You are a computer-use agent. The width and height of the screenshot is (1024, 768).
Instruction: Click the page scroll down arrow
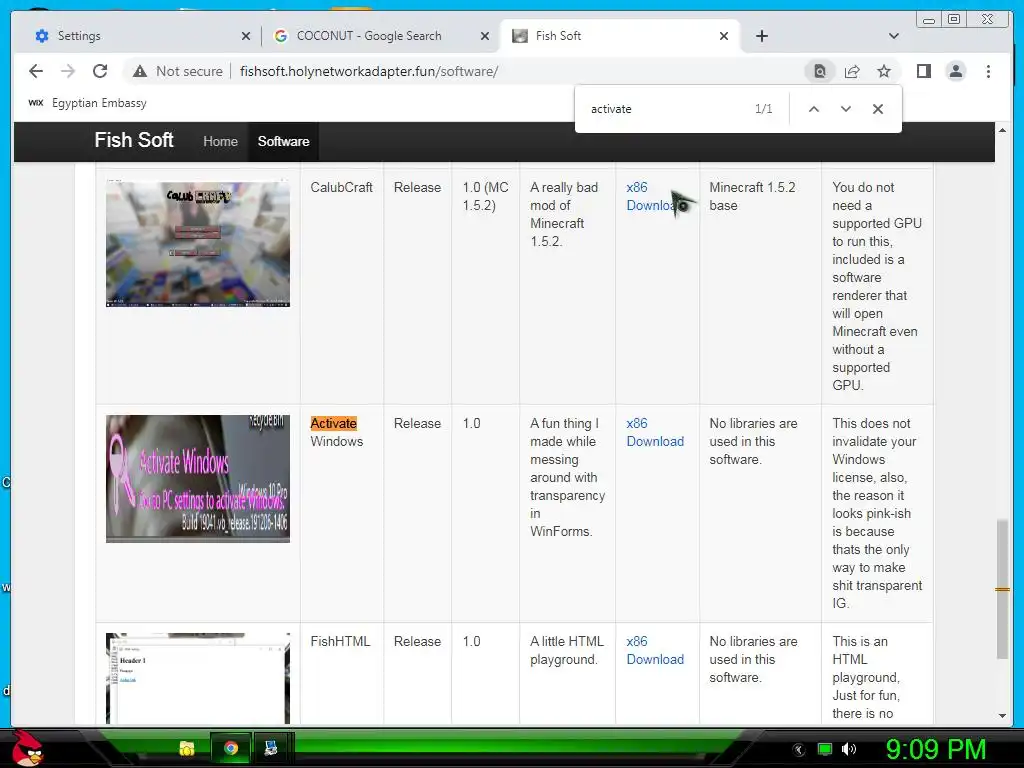1002,716
